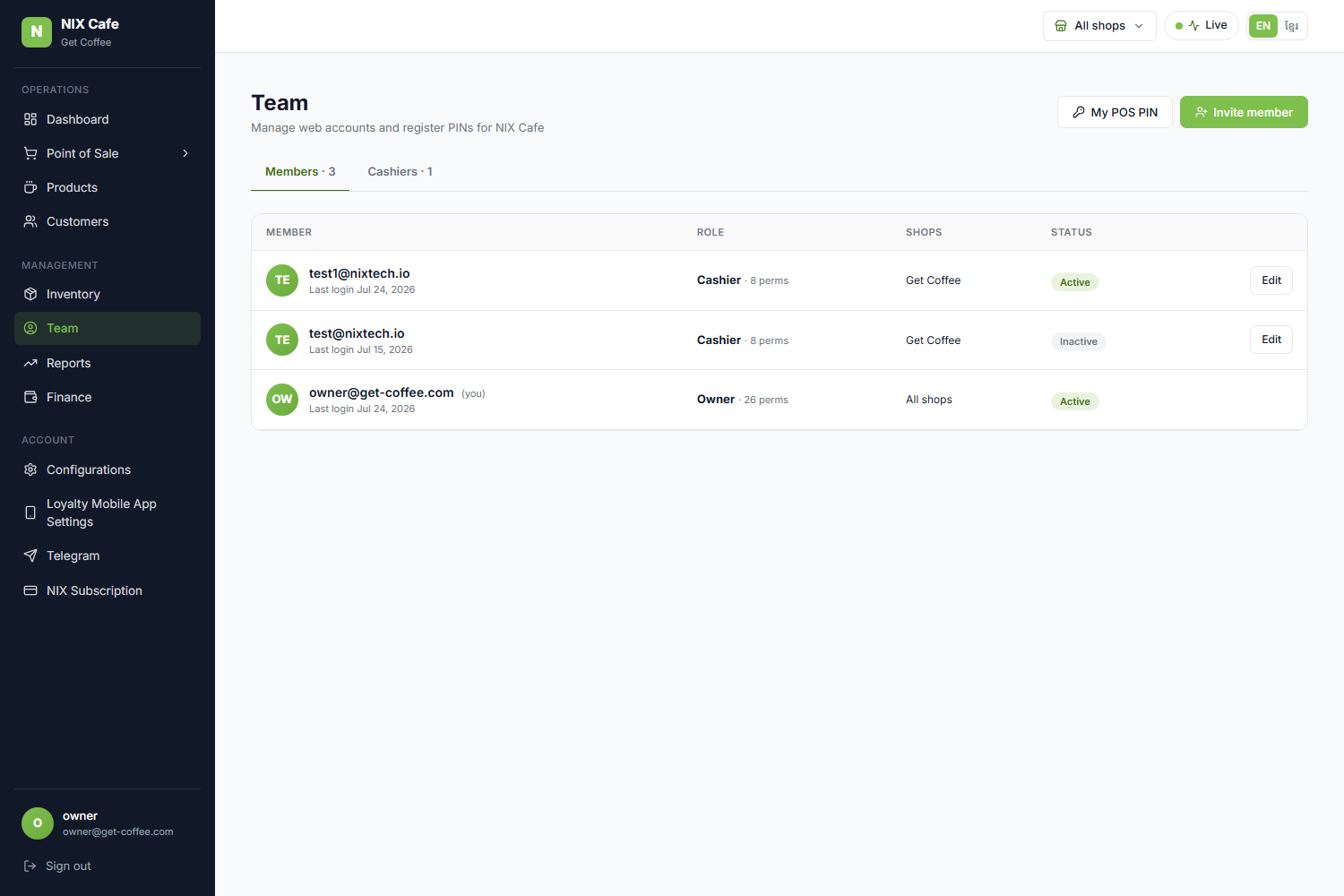
Task: Switch language to EN
Action: (x=1263, y=26)
